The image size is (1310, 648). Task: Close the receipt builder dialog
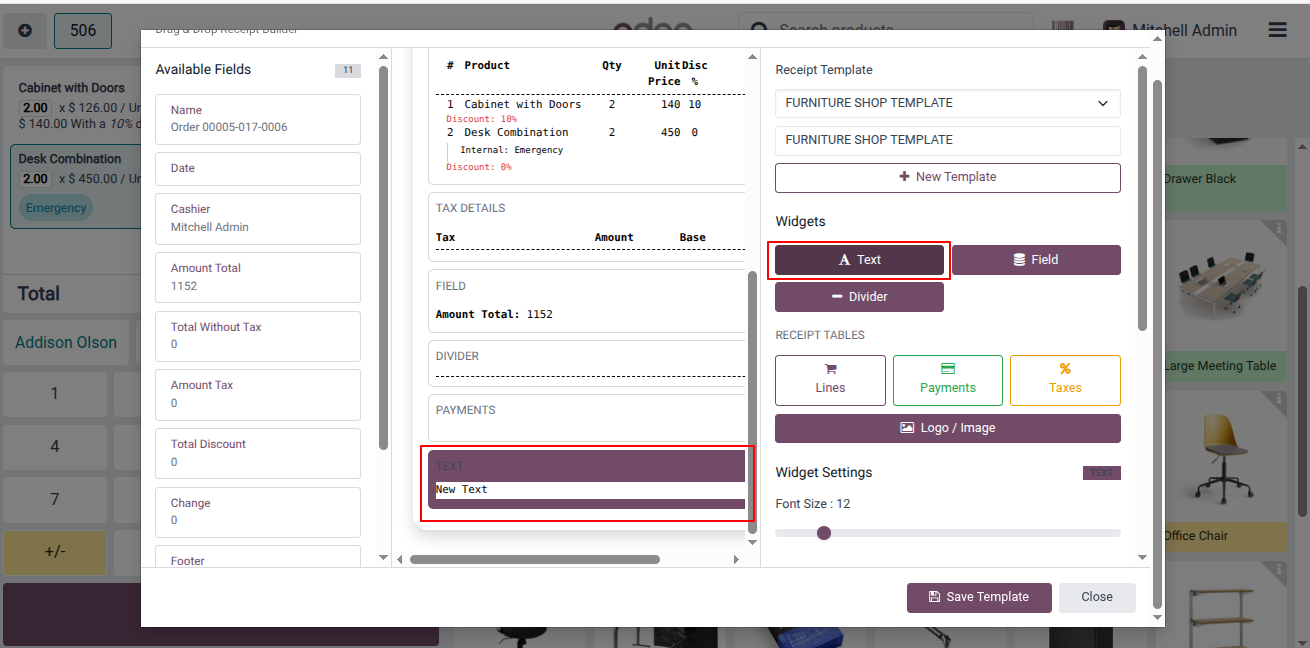click(1097, 597)
